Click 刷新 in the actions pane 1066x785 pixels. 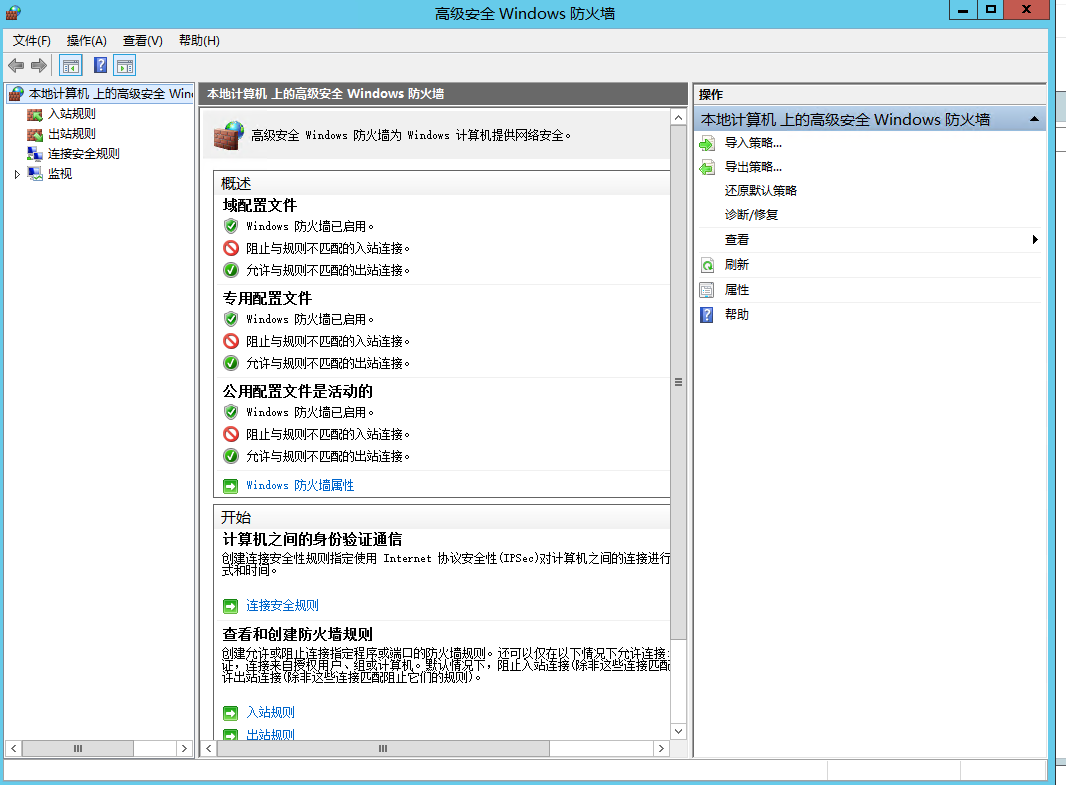[x=736, y=264]
